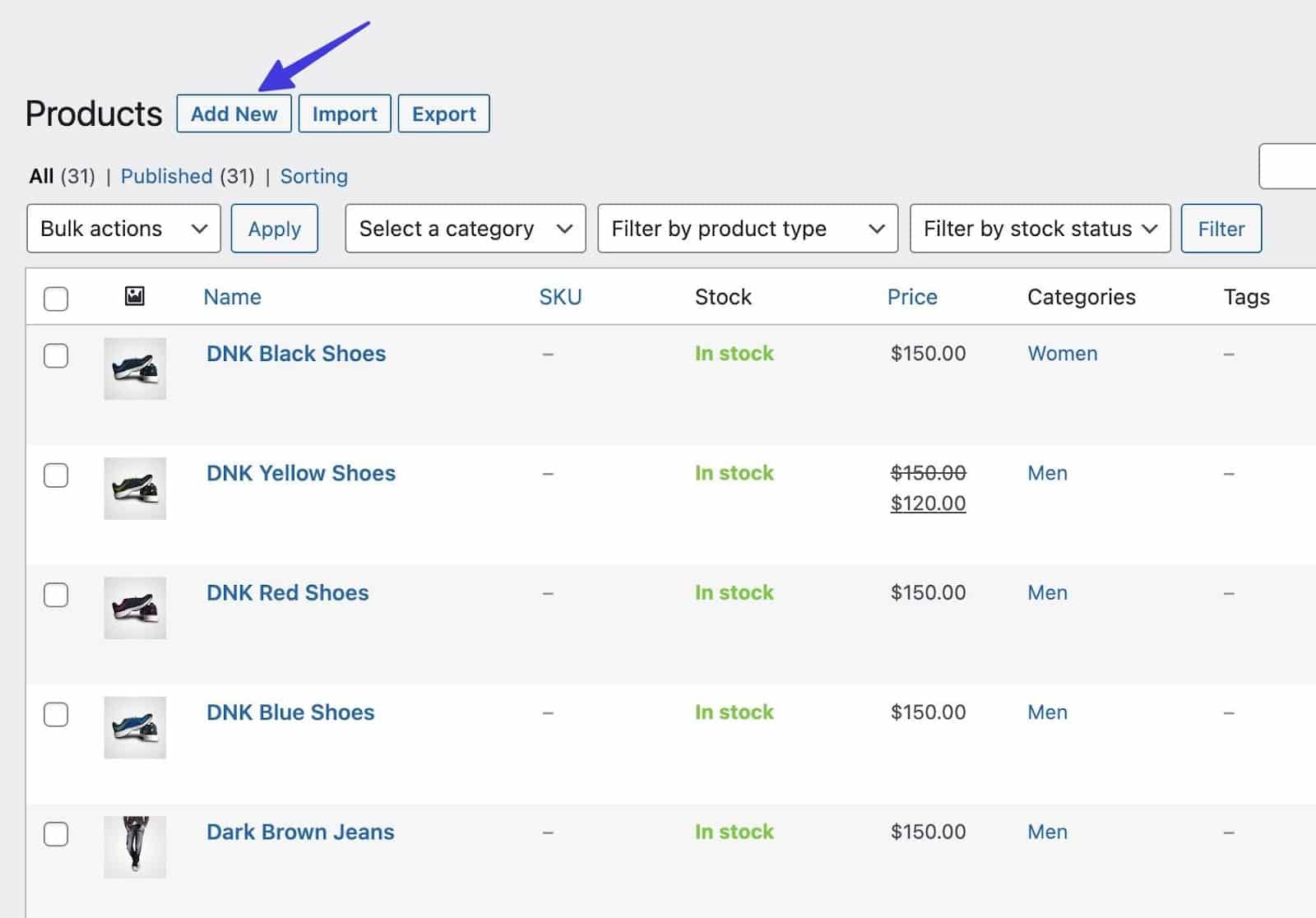The width and height of the screenshot is (1316, 918).
Task: Select all products with the header checkbox
Action: click(56, 299)
